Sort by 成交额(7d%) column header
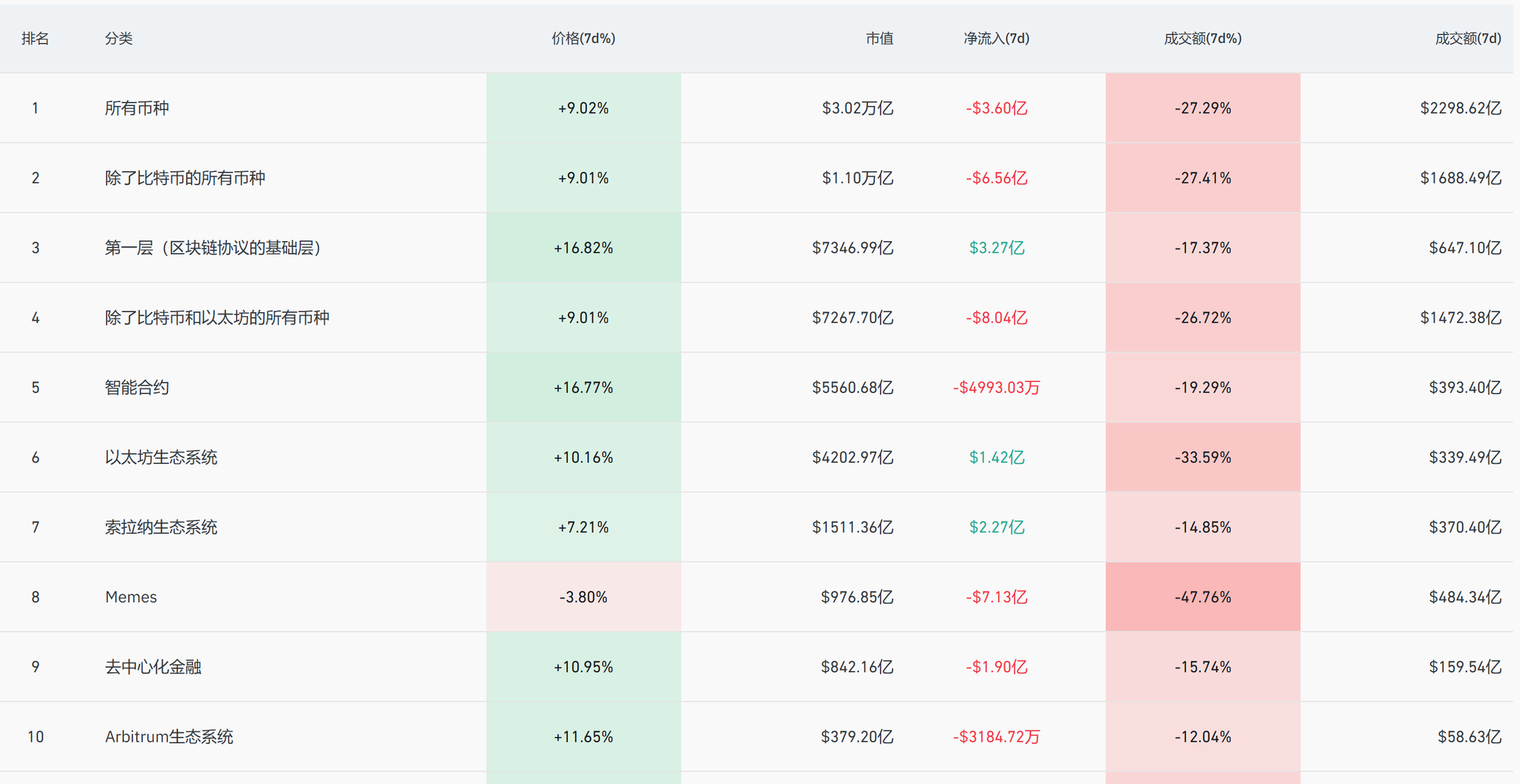 pyautogui.click(x=1202, y=39)
